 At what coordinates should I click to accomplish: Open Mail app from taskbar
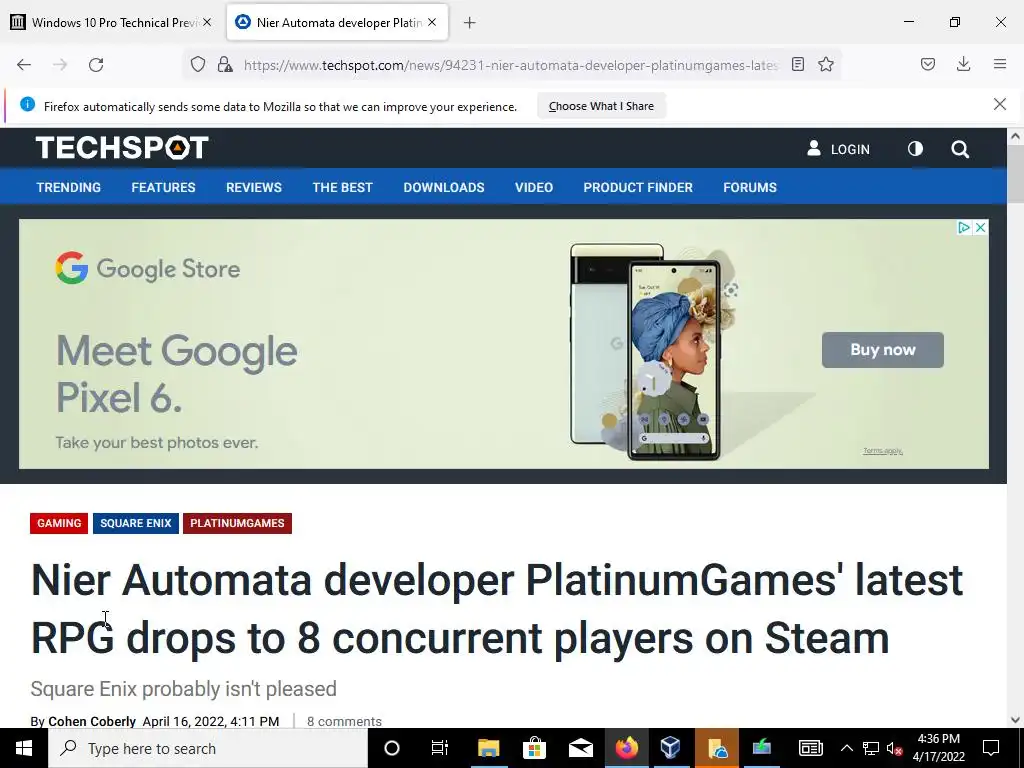click(581, 748)
